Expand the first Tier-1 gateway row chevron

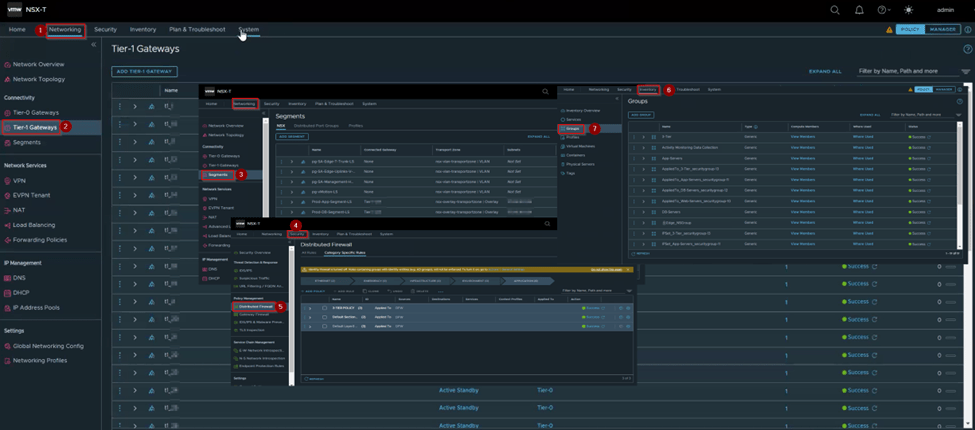(135, 106)
